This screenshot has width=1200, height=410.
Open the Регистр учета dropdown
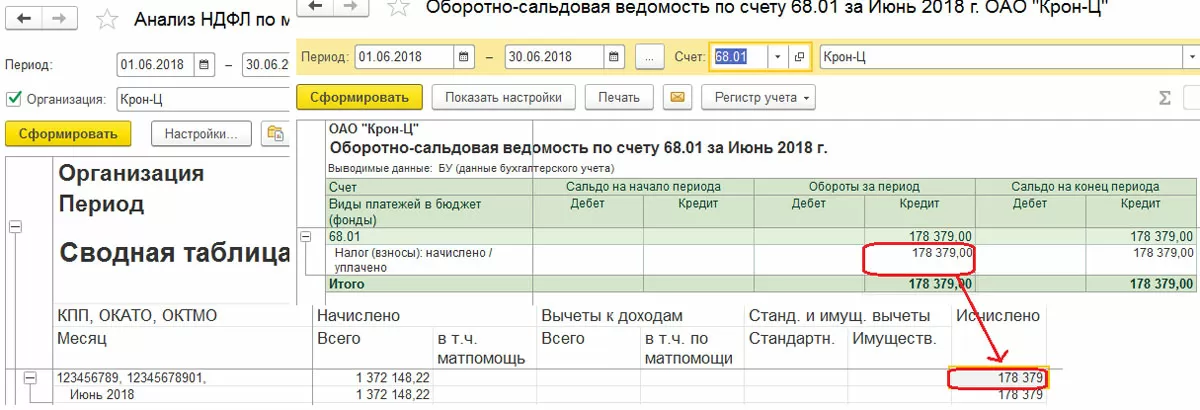click(759, 97)
